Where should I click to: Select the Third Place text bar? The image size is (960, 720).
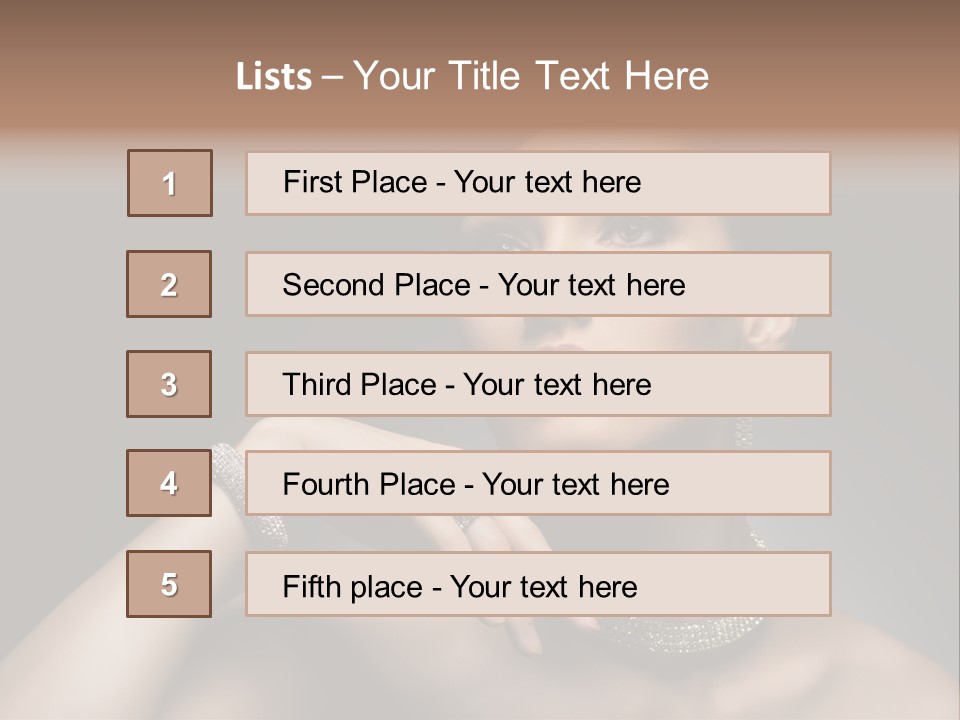(x=538, y=384)
